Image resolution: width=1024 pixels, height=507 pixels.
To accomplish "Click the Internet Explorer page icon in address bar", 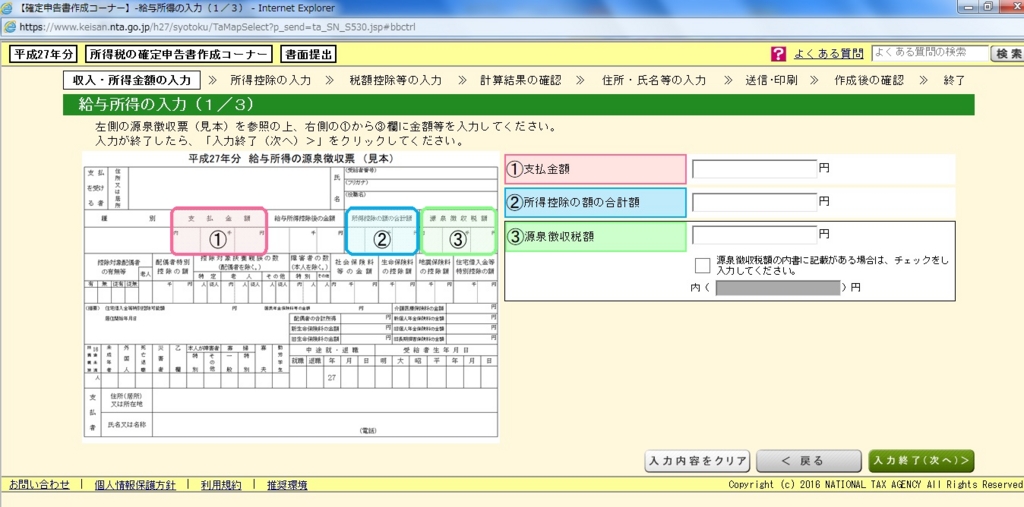I will (x=10, y=27).
